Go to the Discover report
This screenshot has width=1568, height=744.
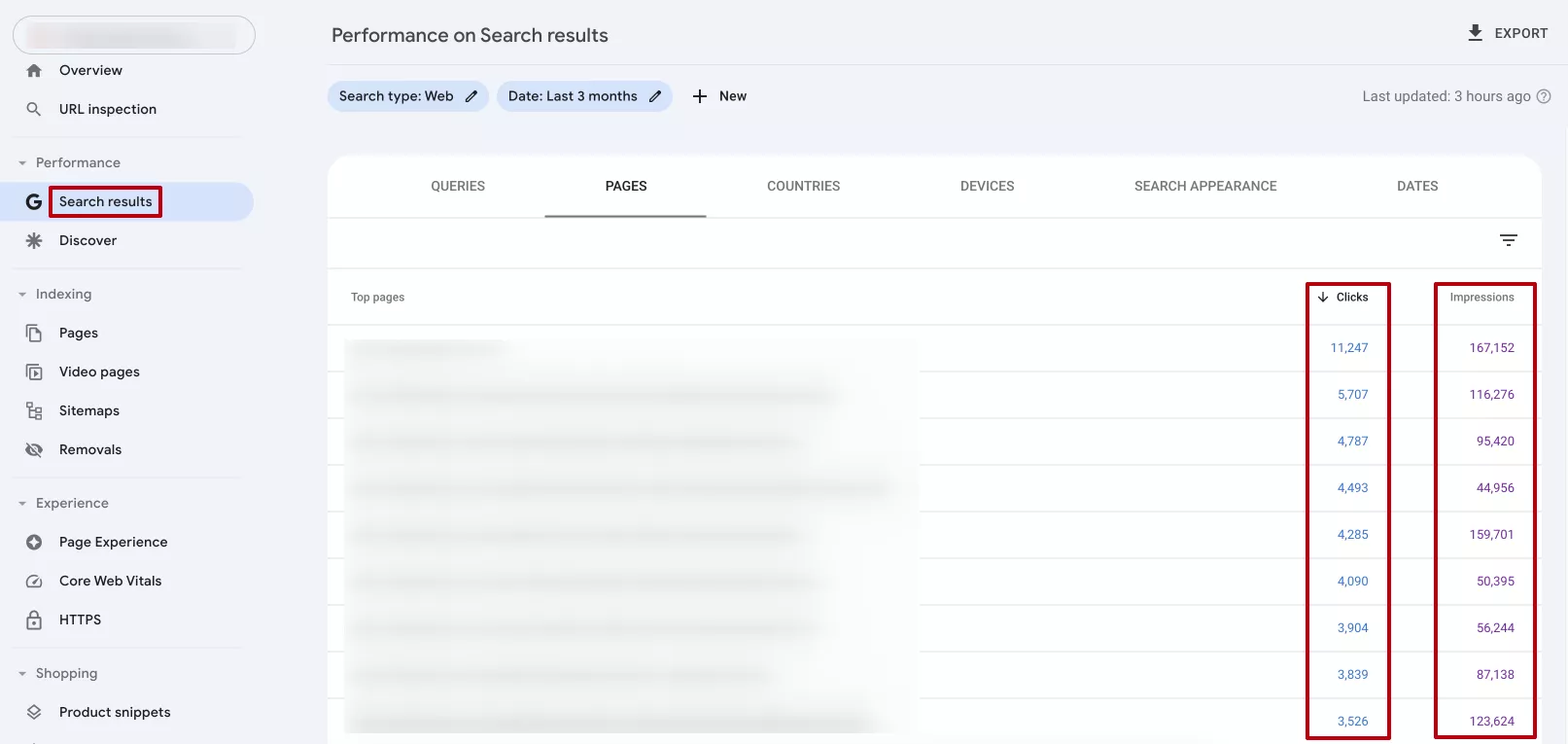87,240
